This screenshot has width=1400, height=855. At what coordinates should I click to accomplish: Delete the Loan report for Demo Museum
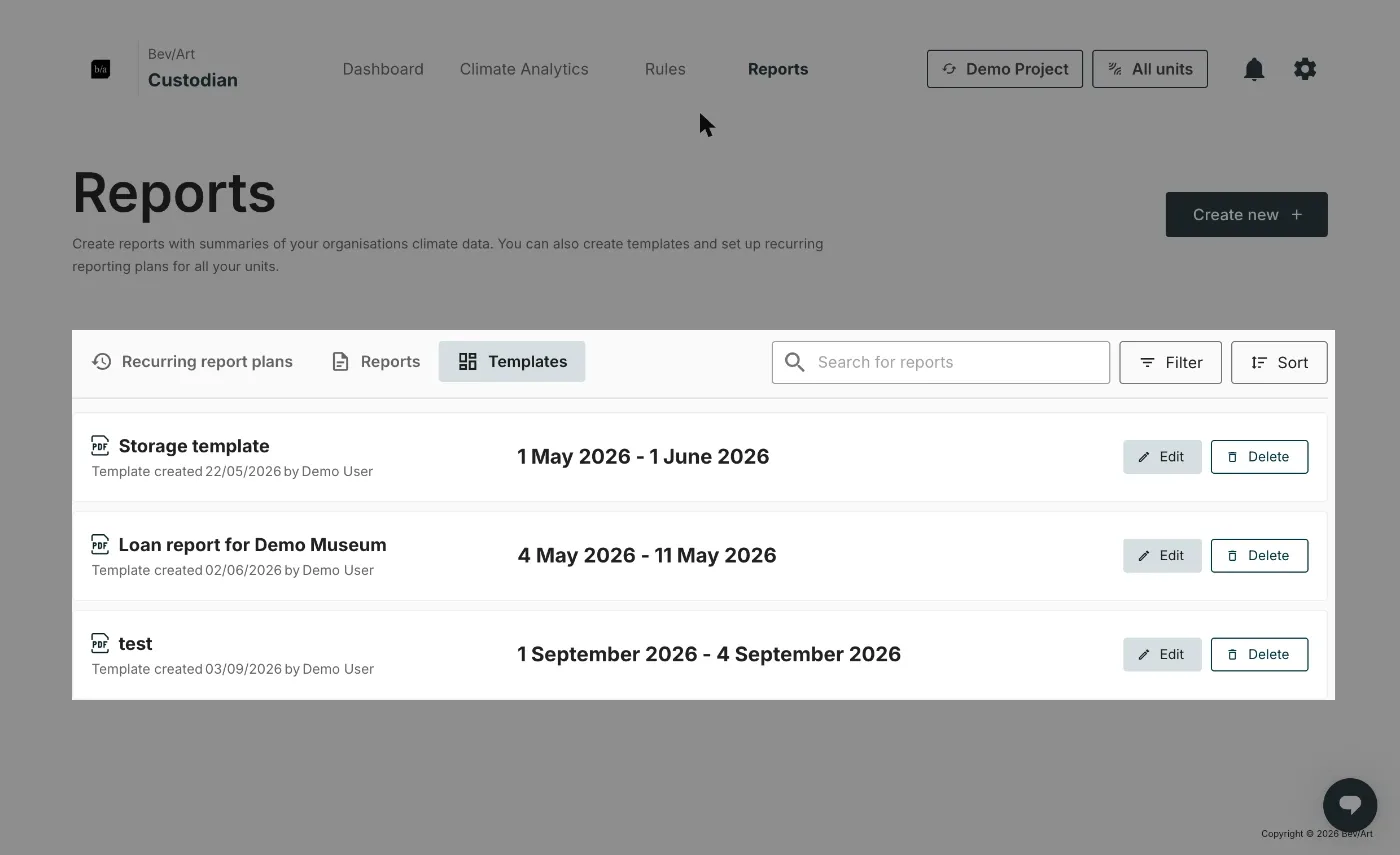click(x=1259, y=556)
